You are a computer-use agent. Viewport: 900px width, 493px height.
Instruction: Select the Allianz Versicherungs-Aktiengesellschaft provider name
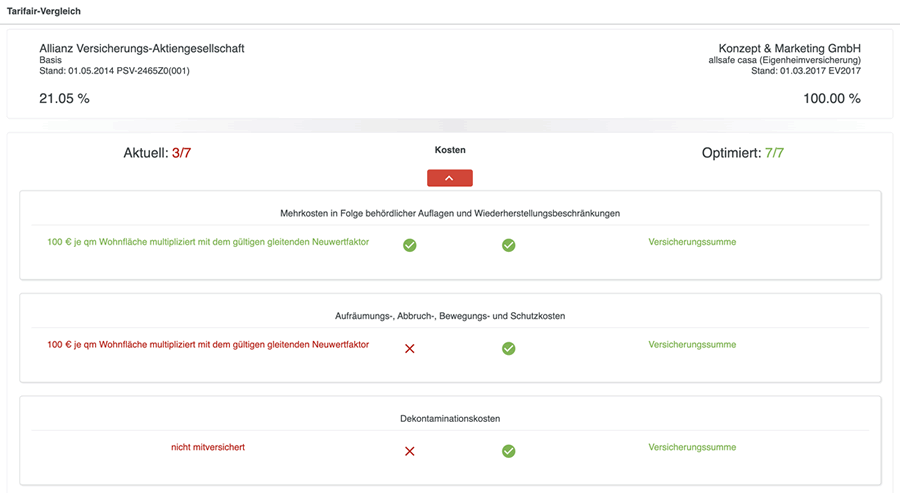tap(142, 49)
